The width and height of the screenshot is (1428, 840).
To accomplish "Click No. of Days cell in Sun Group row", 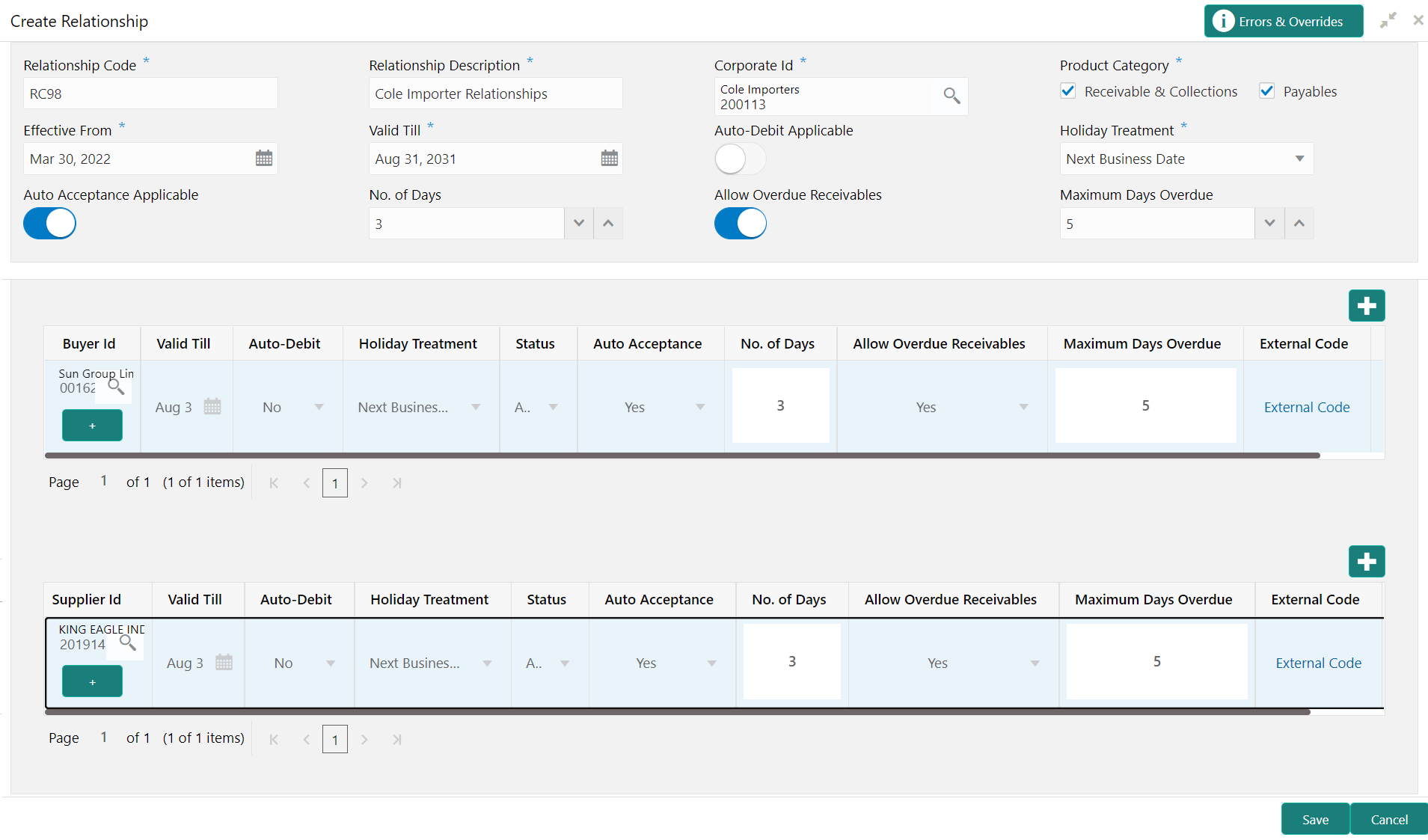I will pos(780,405).
